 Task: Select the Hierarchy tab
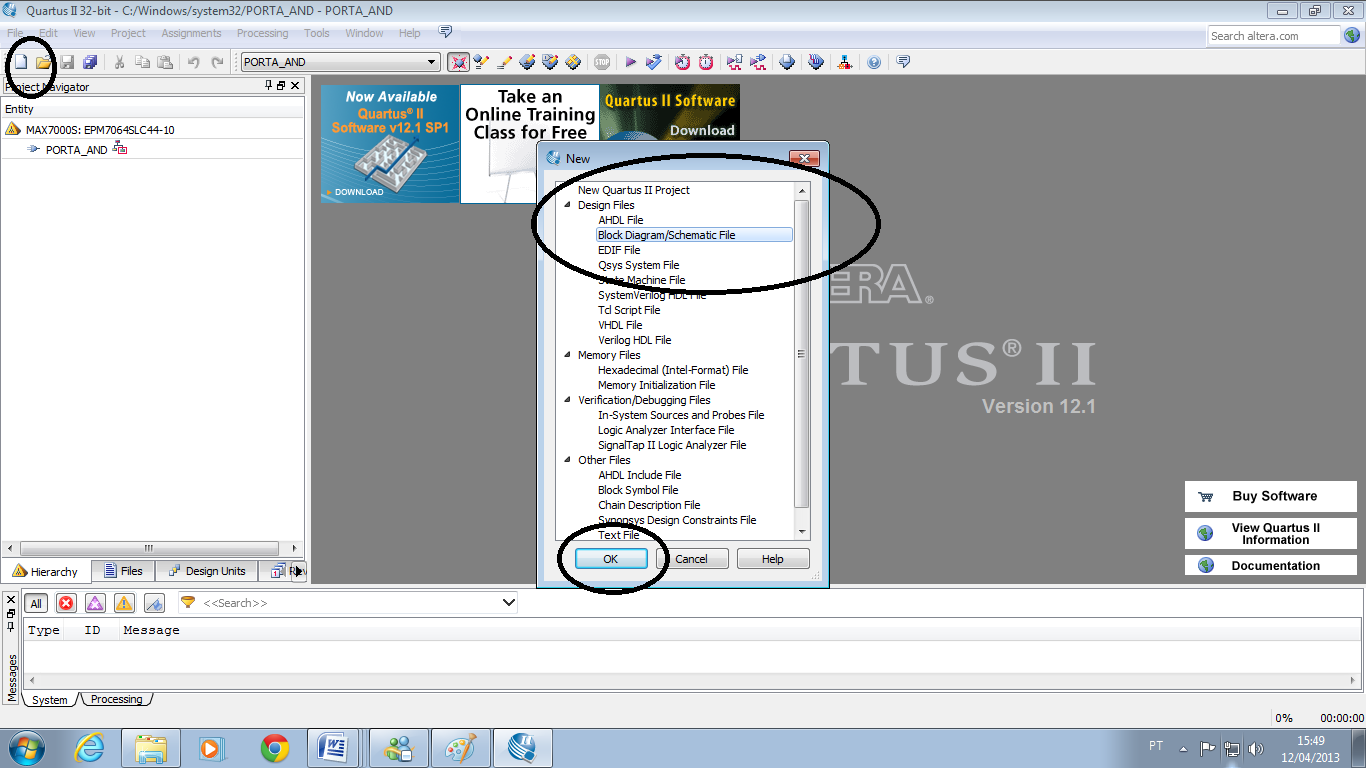click(45, 571)
